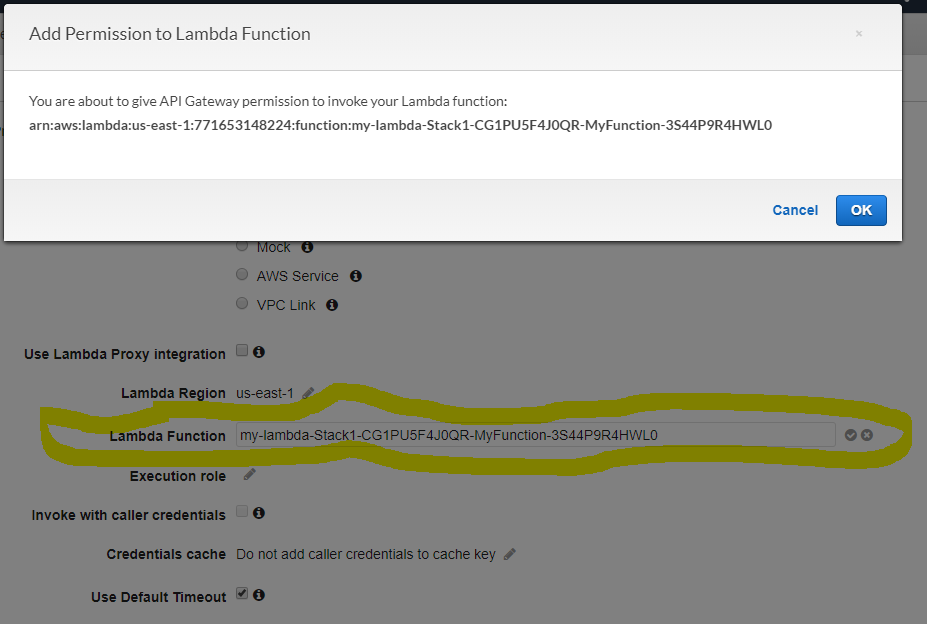Close the dialog with the X icon
Image resolution: width=927 pixels, height=624 pixels.
tap(858, 34)
